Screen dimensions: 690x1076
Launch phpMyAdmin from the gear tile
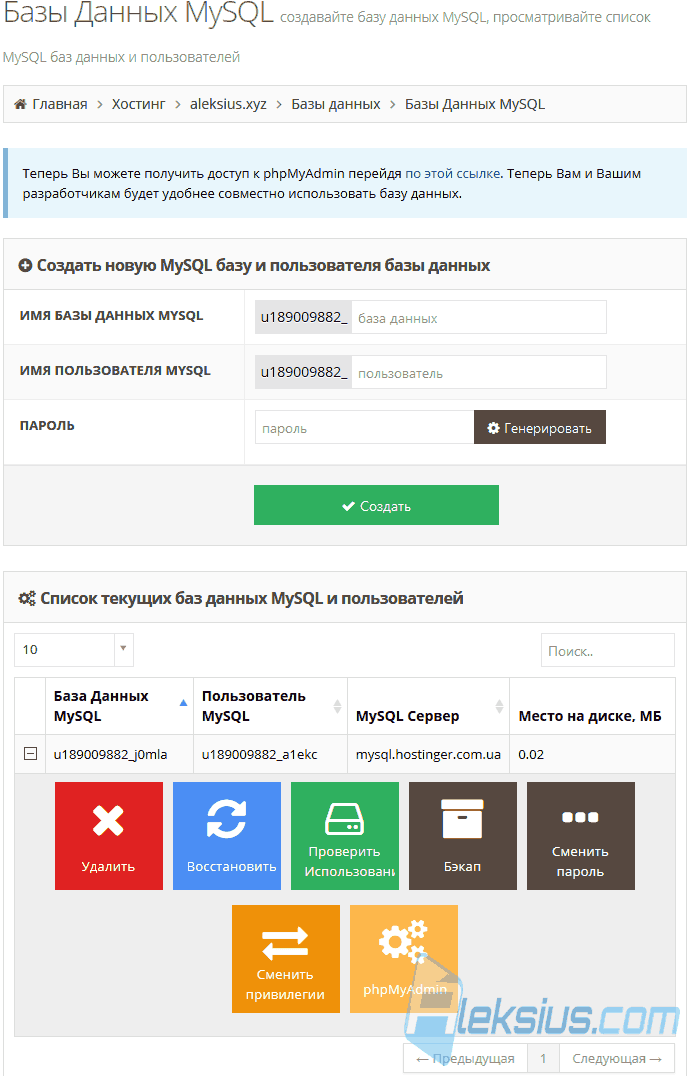[x=403, y=959]
